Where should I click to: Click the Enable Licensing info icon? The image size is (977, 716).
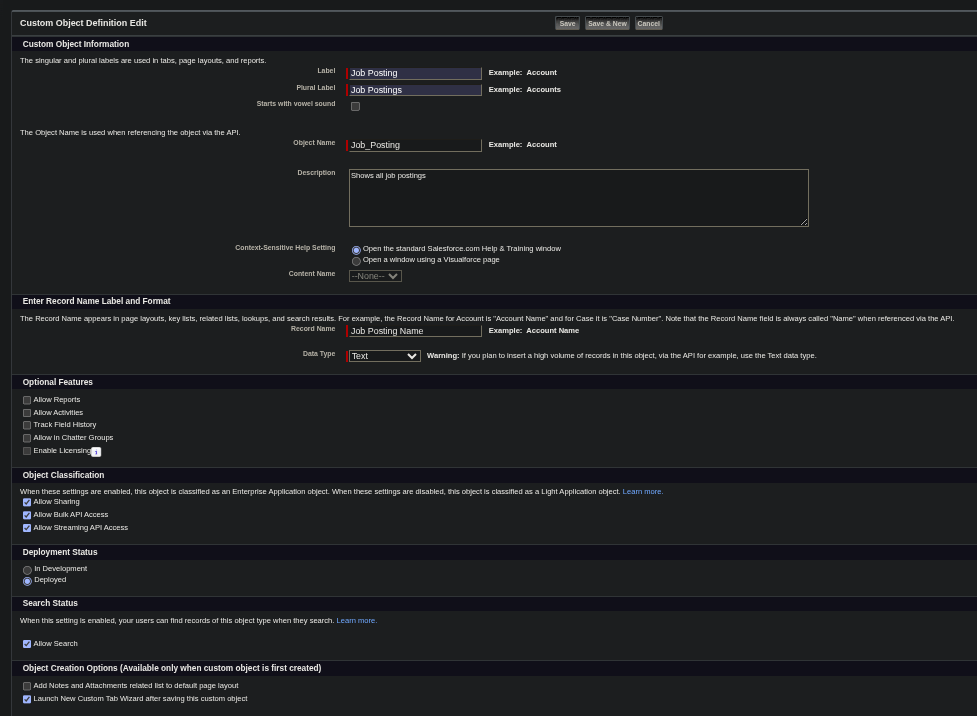click(x=96, y=452)
